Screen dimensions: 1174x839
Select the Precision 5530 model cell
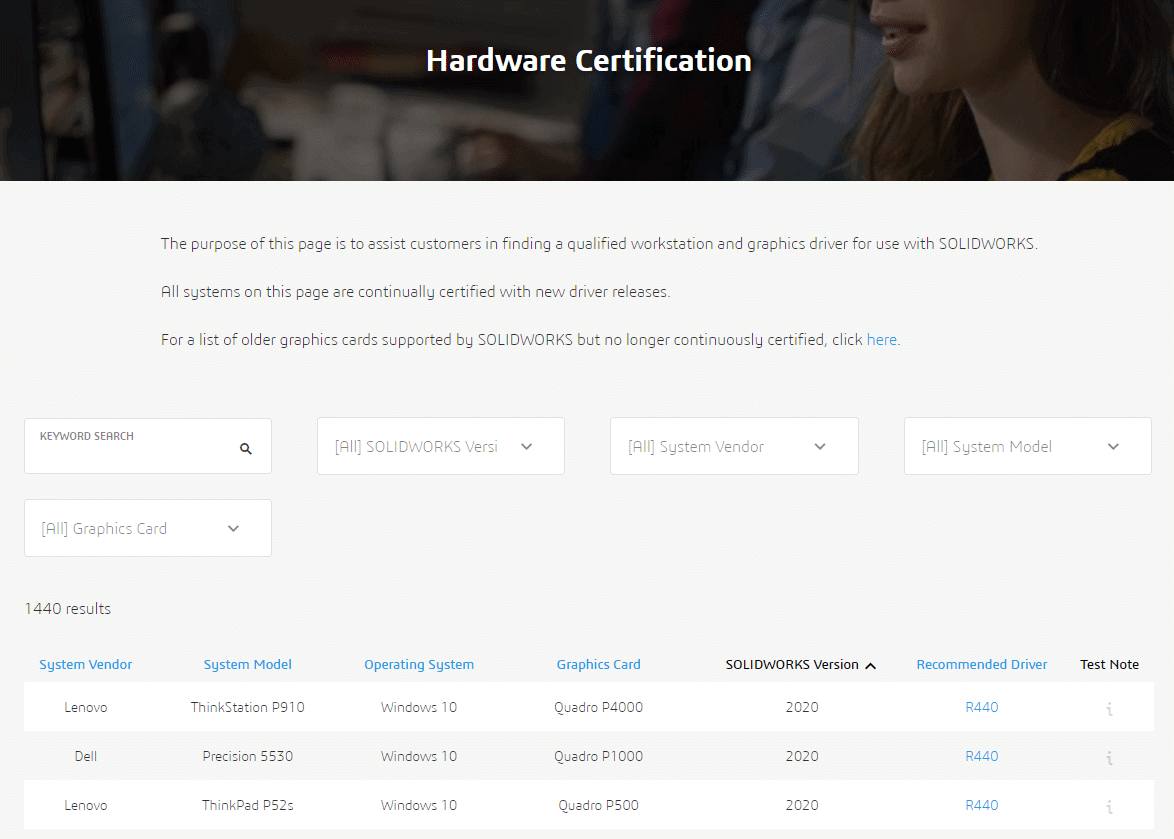point(248,757)
